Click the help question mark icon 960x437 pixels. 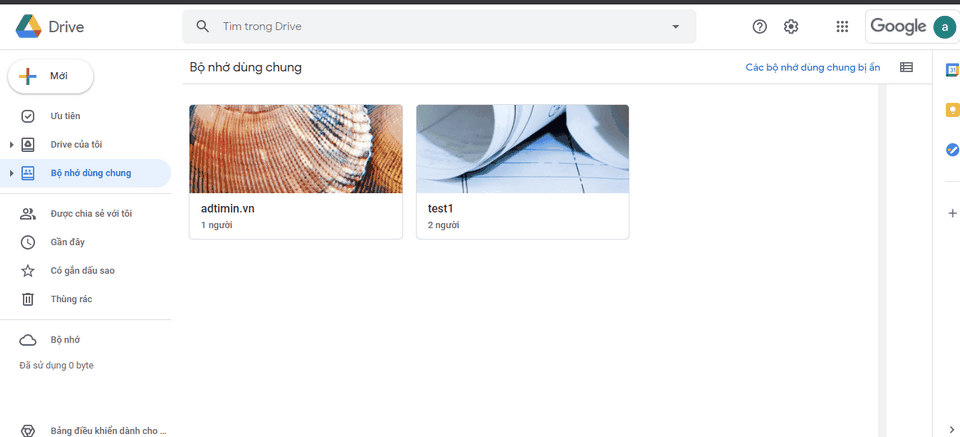click(x=759, y=27)
